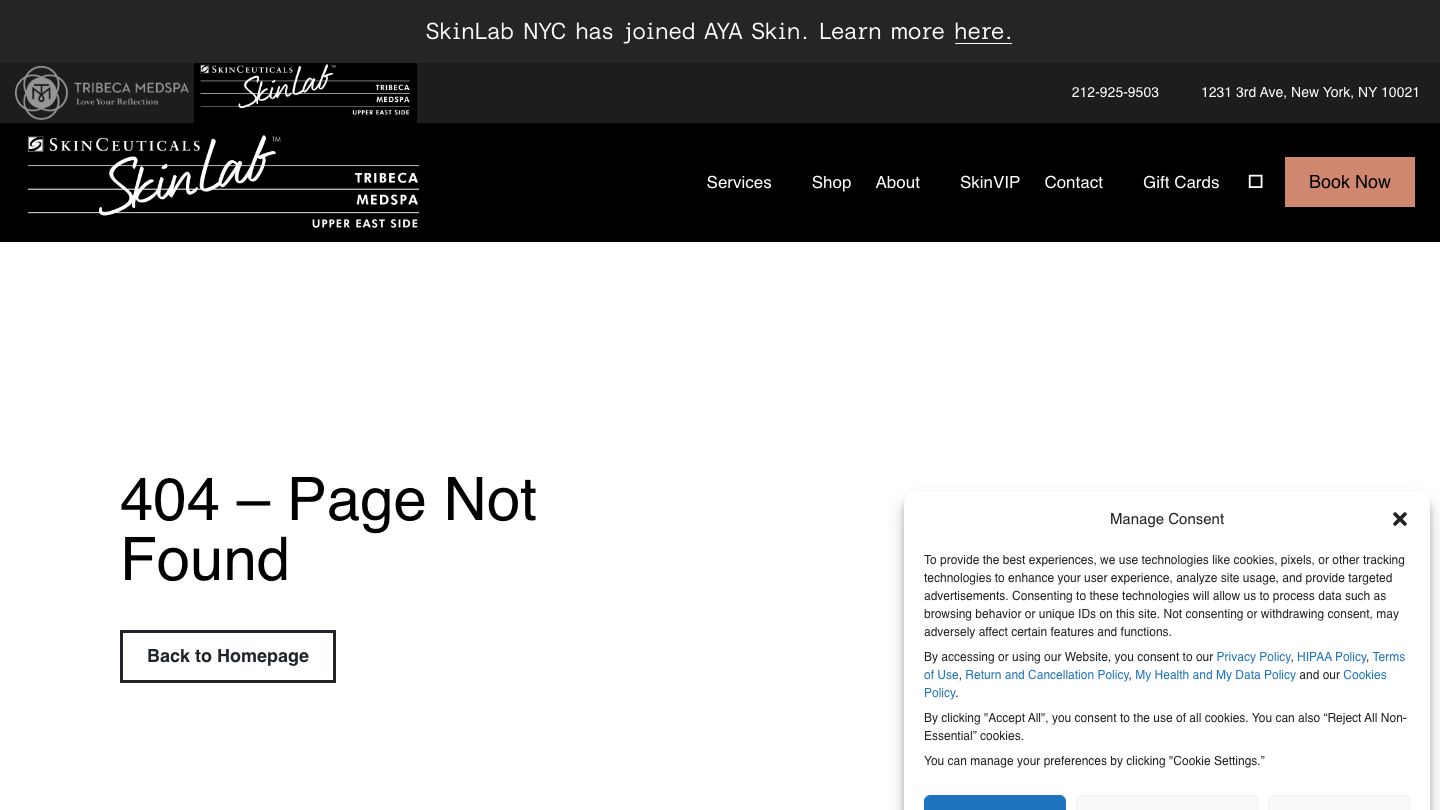Open the SkinVIP menu item
This screenshot has width=1440, height=810.
(x=989, y=182)
